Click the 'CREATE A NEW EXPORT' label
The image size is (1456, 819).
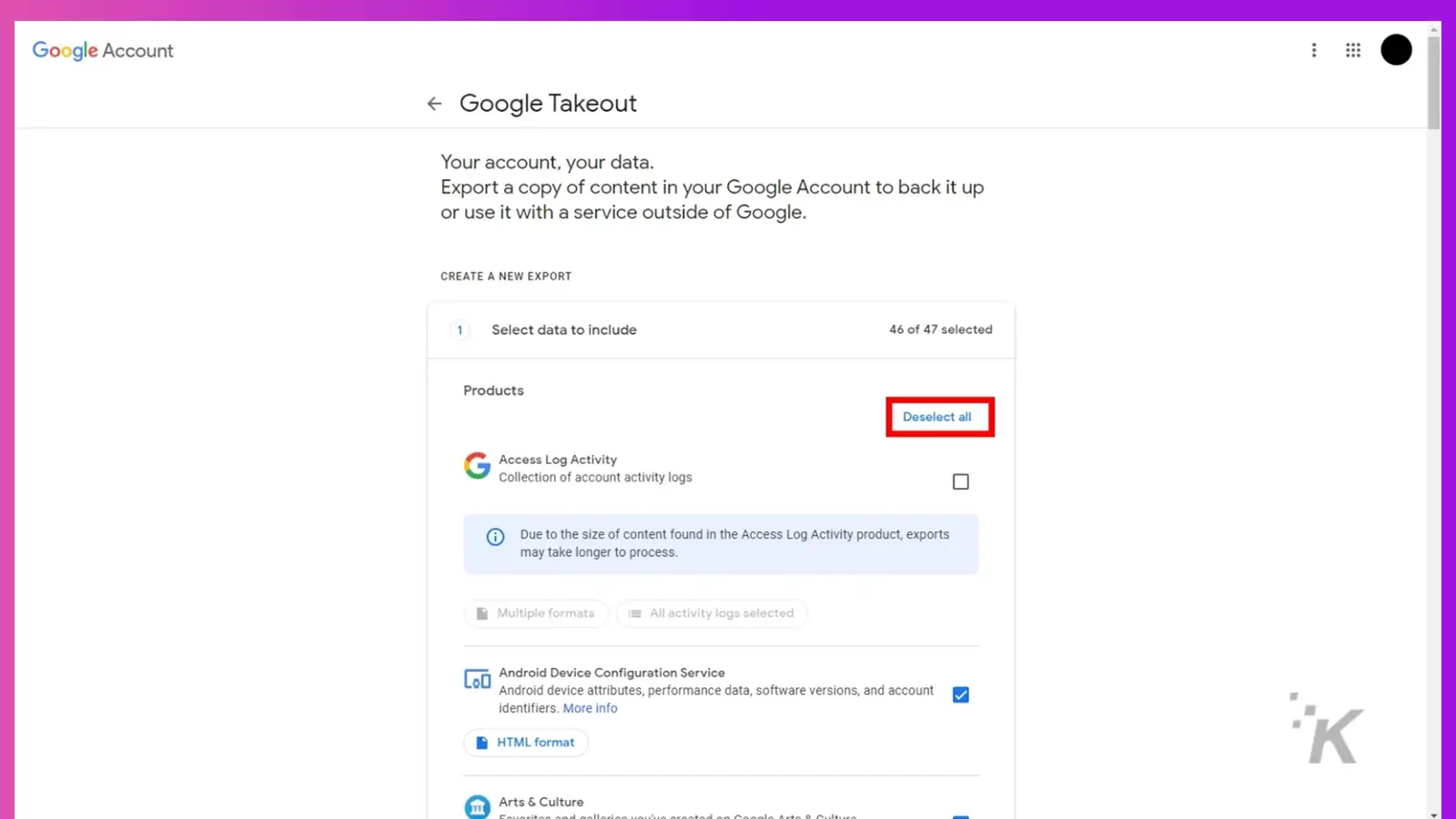click(x=506, y=277)
